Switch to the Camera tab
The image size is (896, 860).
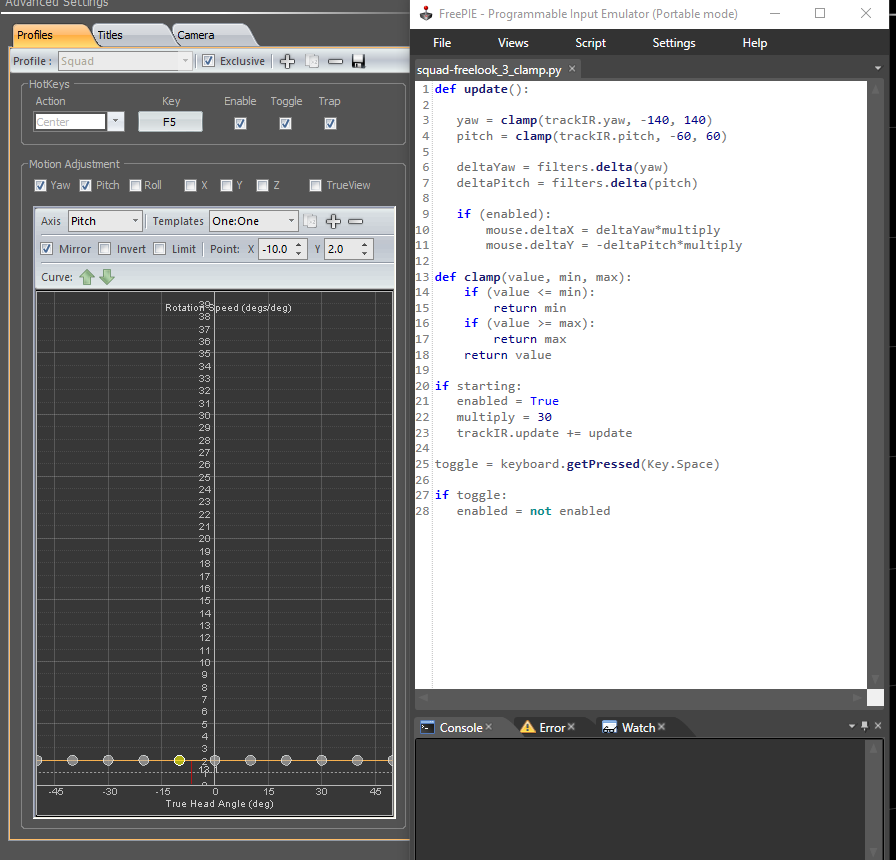tap(196, 35)
